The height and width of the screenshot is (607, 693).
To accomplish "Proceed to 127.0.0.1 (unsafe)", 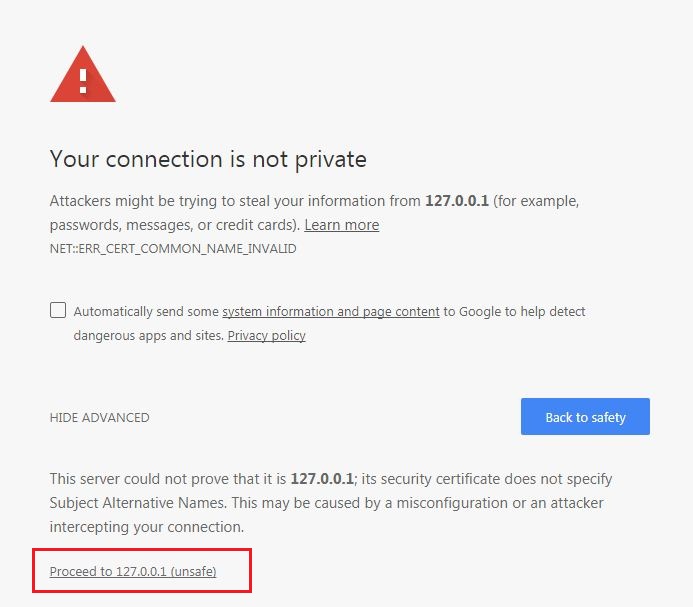I will 133,571.
